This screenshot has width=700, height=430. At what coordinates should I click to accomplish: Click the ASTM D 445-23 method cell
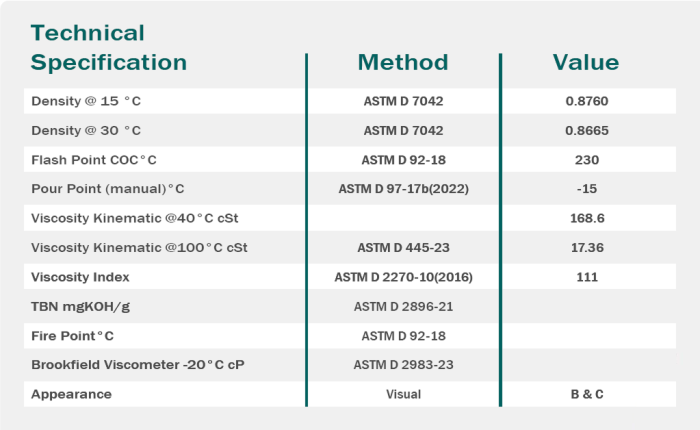point(403,248)
